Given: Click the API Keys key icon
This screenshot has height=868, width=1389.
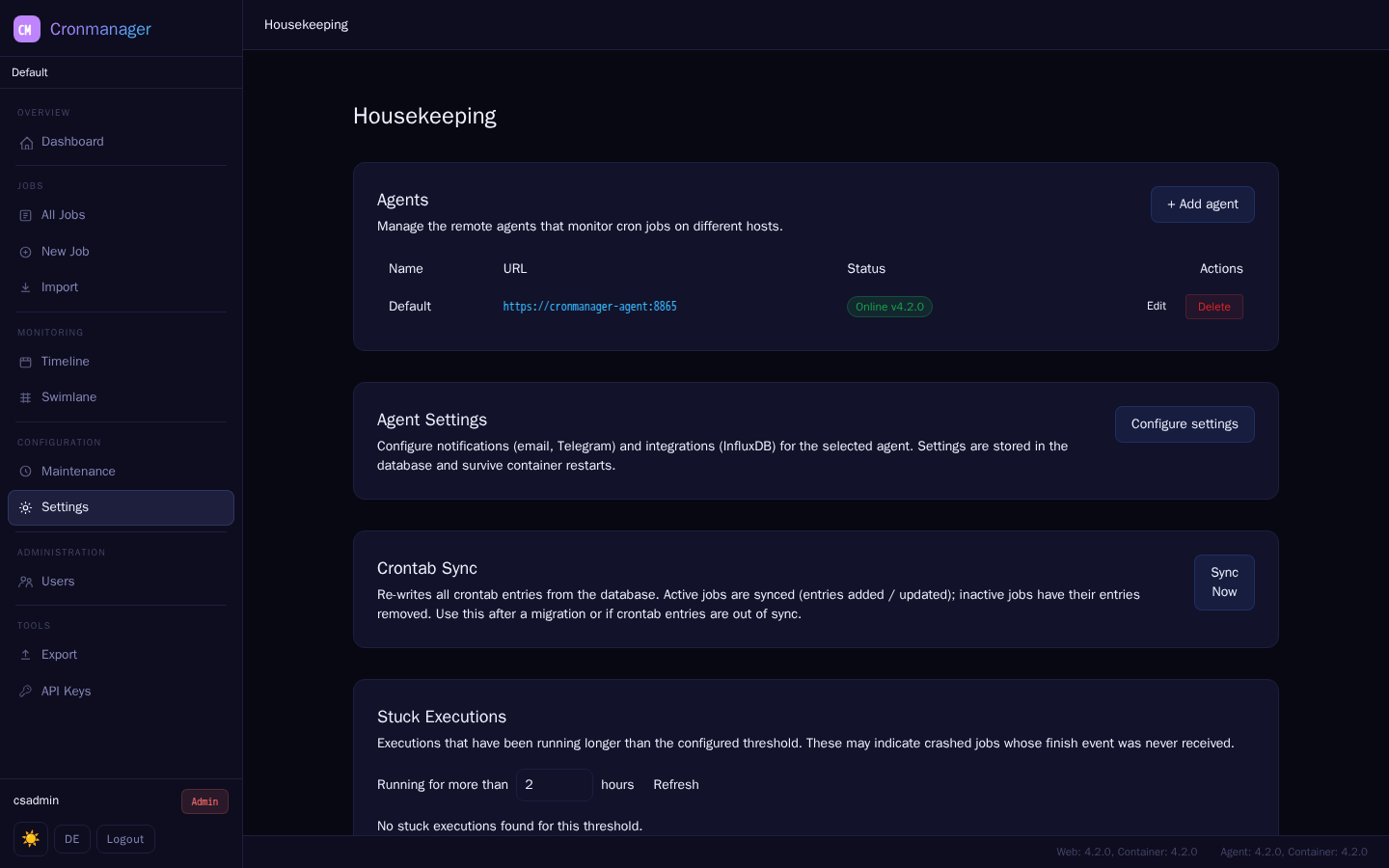Looking at the screenshot, I should point(26,692).
